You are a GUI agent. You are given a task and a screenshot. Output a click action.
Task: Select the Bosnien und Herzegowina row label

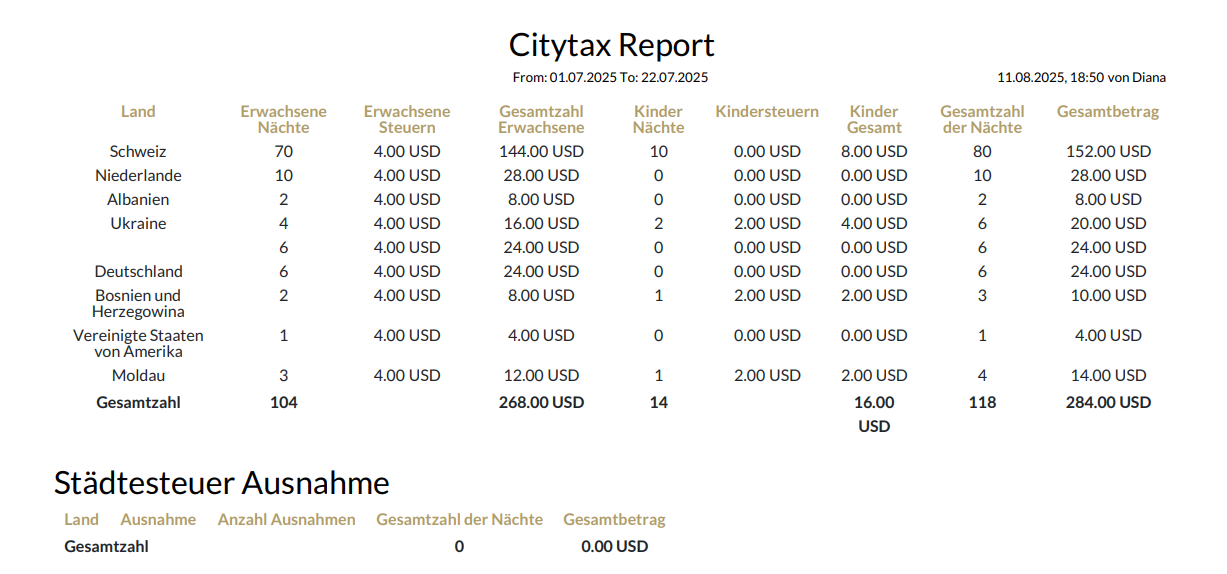tap(138, 303)
